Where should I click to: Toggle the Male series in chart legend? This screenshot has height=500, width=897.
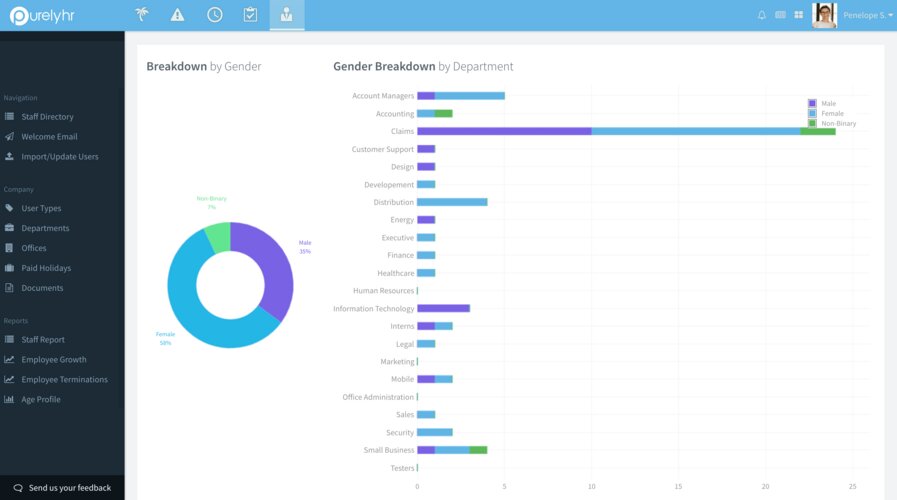click(x=827, y=103)
